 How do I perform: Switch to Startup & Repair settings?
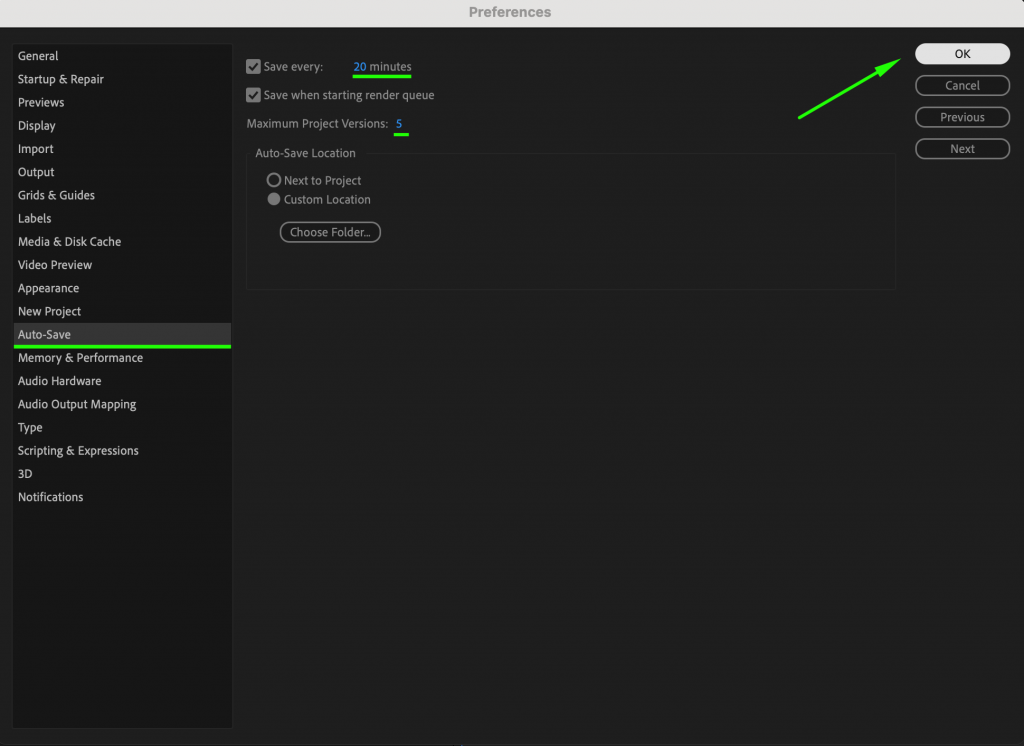click(61, 79)
